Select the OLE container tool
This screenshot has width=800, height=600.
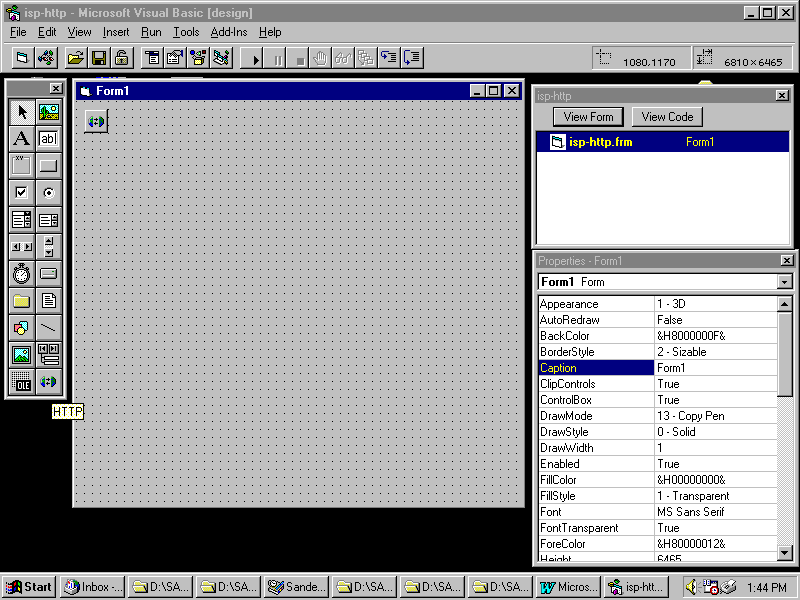click(21, 381)
